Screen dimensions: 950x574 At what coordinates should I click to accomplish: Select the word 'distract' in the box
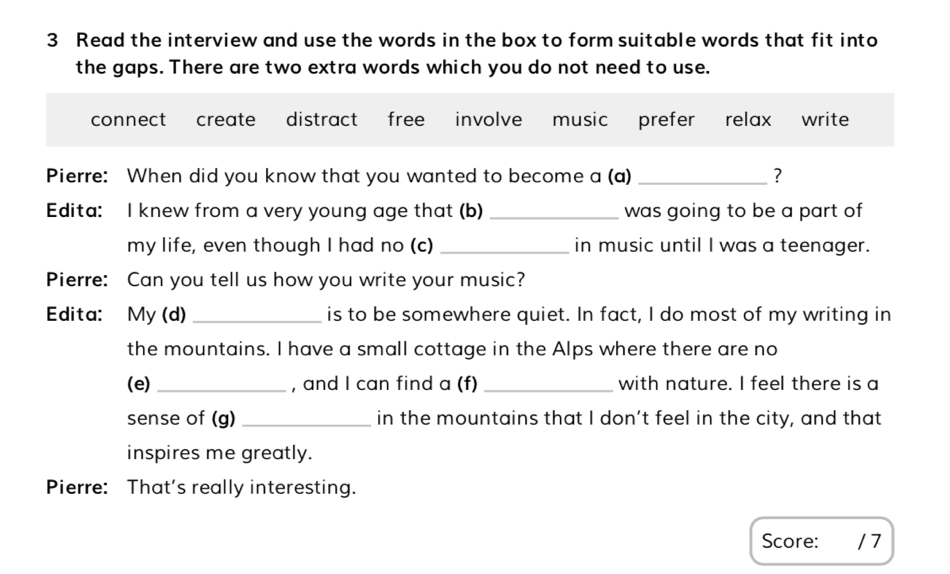click(x=321, y=120)
